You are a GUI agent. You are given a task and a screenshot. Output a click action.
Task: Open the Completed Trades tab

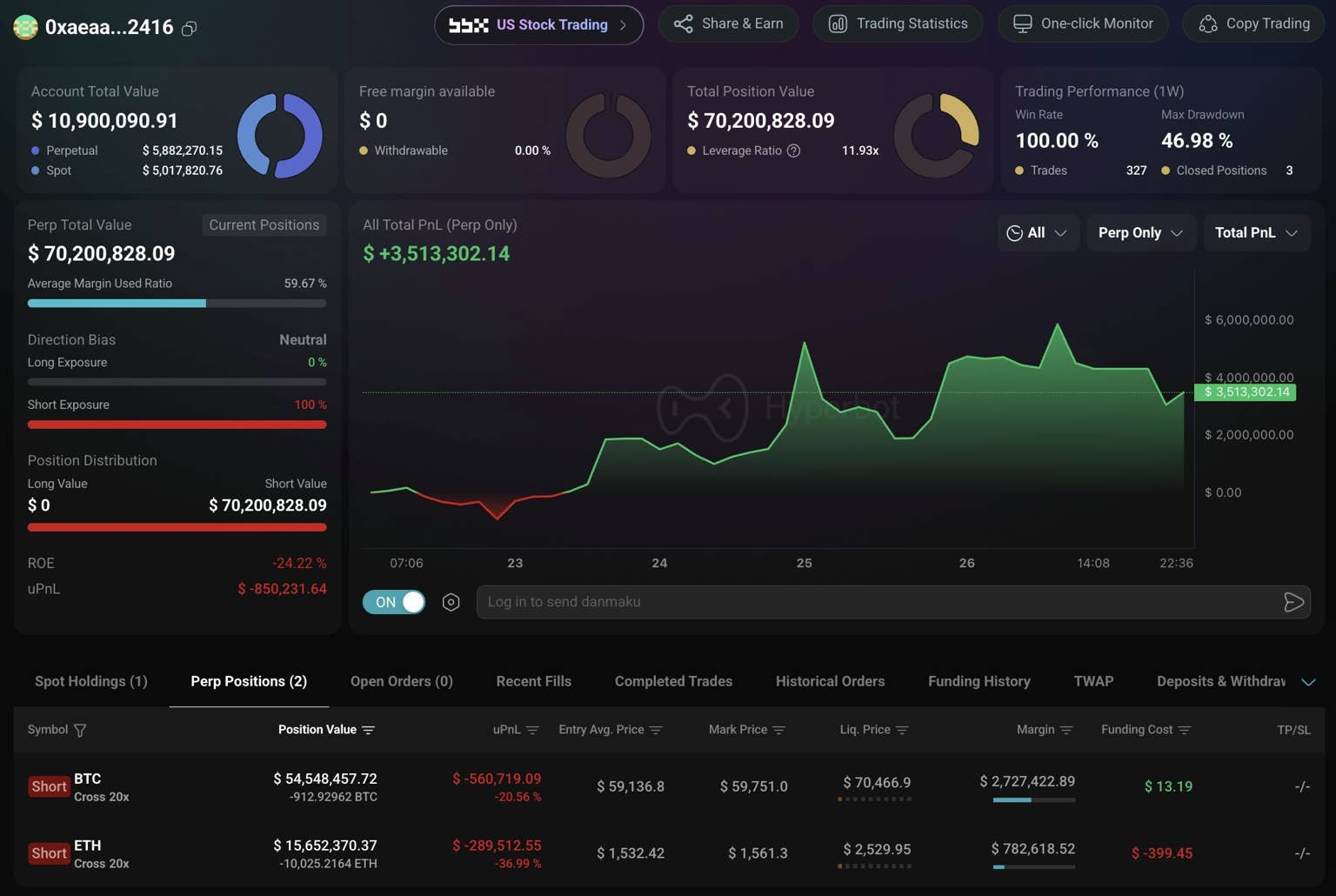(x=673, y=681)
